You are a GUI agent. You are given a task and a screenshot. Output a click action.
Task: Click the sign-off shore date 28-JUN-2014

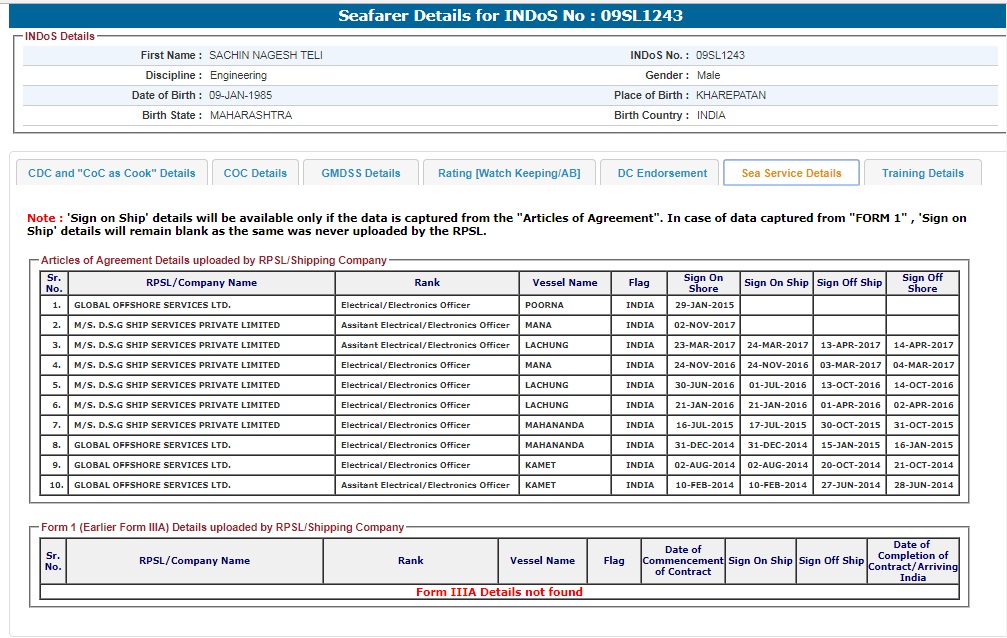(922, 485)
